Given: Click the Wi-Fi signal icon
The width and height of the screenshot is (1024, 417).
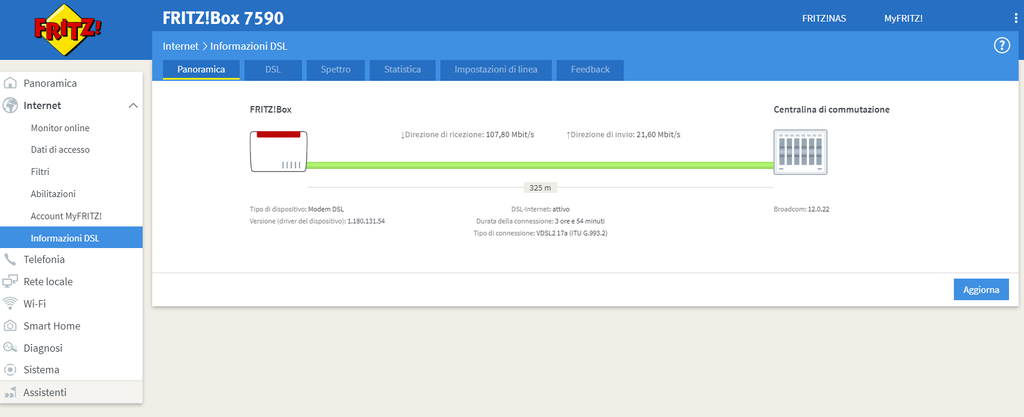Looking at the screenshot, I should (10, 303).
